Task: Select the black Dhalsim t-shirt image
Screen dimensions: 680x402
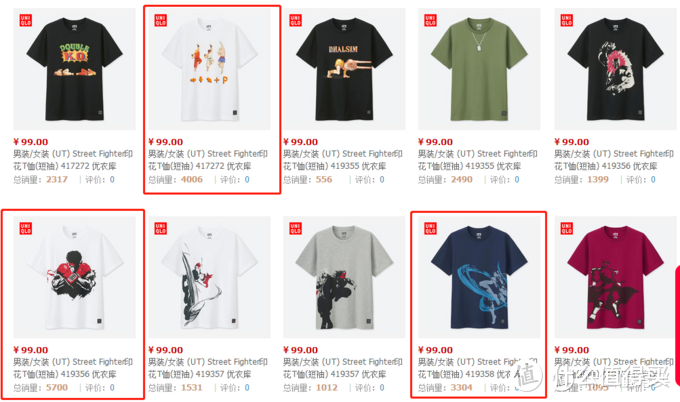Action: click(344, 69)
